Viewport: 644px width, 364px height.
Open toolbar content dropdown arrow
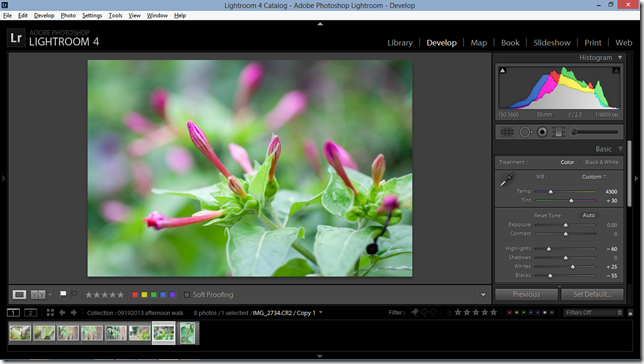click(483, 295)
